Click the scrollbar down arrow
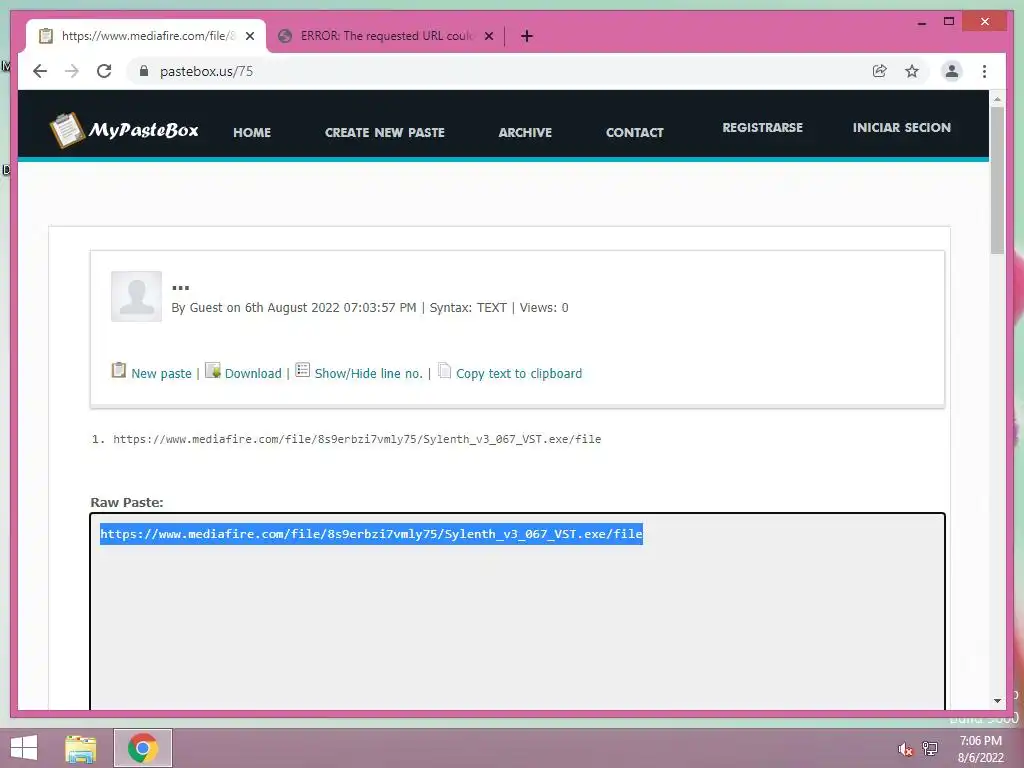 click(997, 701)
